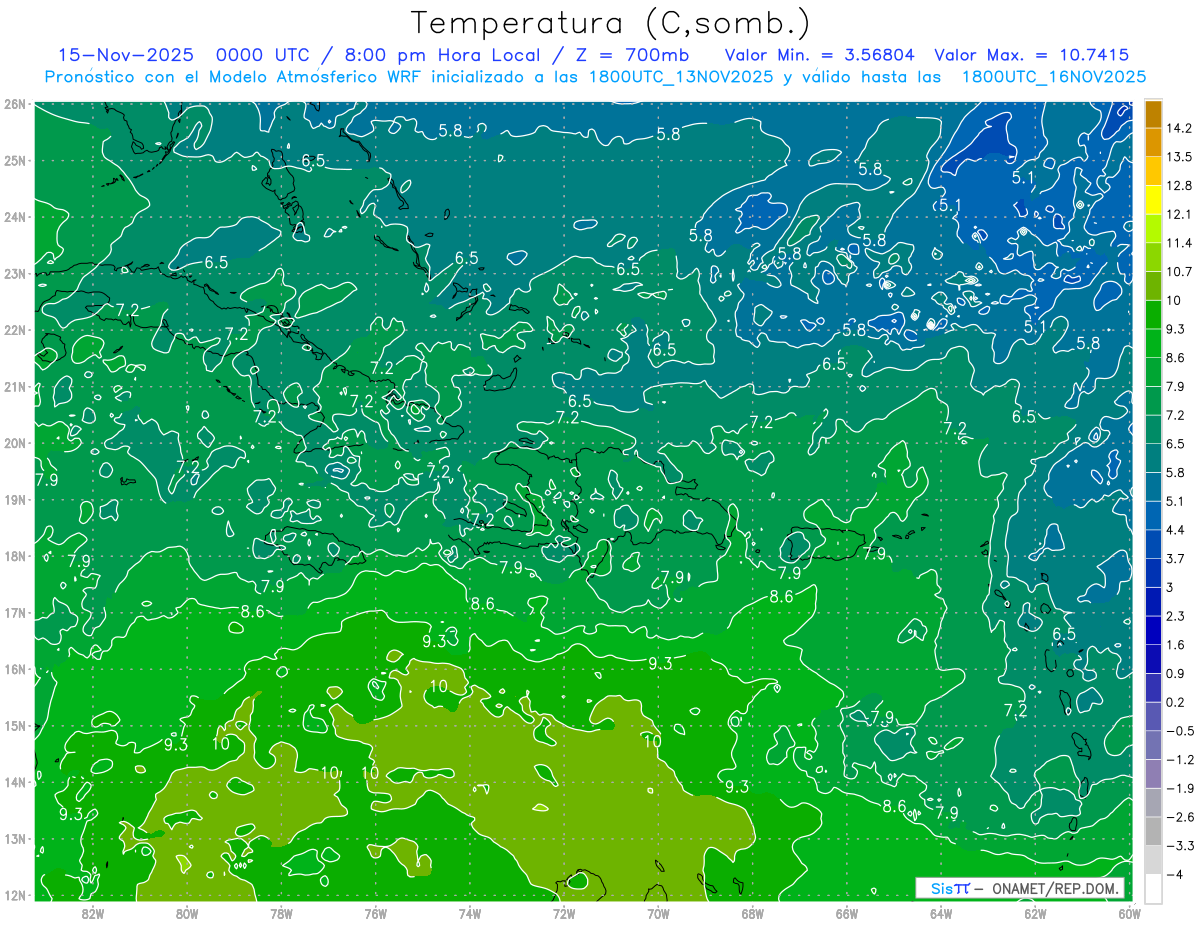Click the 1.6 label on the color bar legend
Viewport: 1200px width, 927px height.
pos(1175,644)
